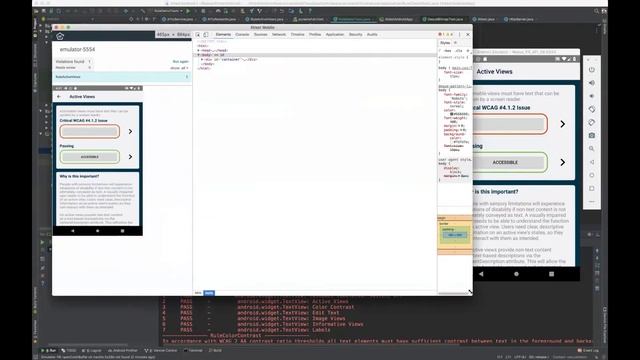Collapse the body element node
The width and height of the screenshot is (640, 360).
point(198,55)
